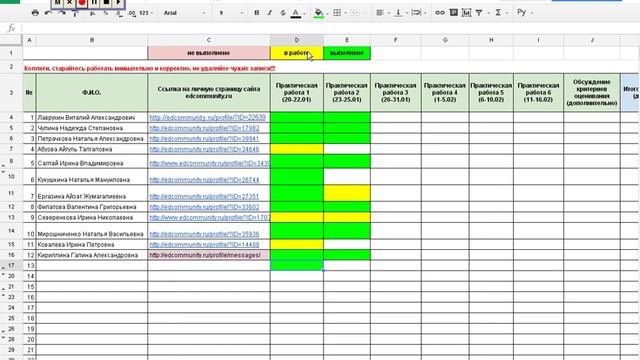Click the pause button in recorder bar
This screenshot has height=360, width=640.
point(94,3)
